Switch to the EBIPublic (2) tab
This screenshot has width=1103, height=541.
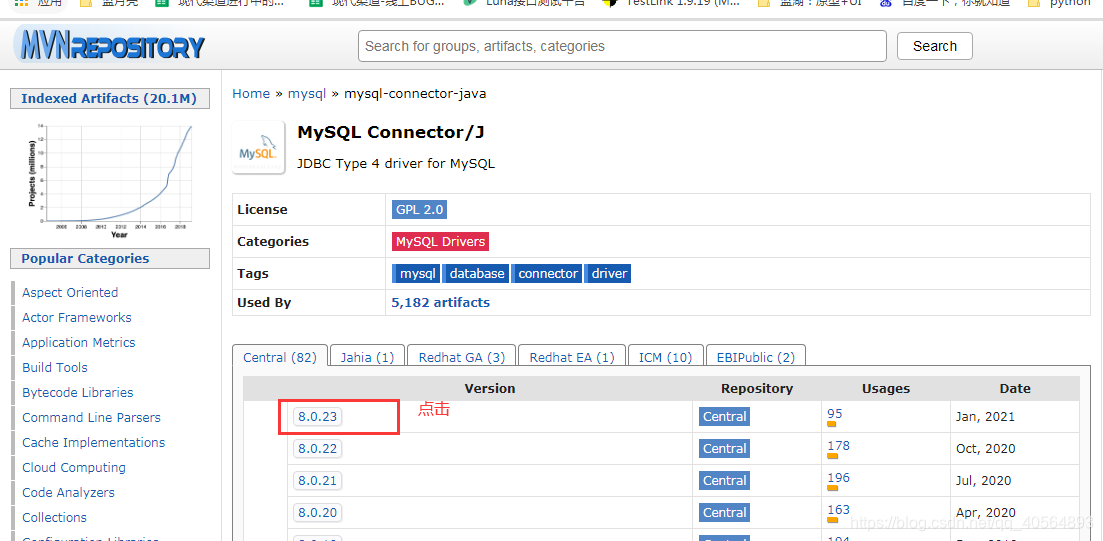755,357
